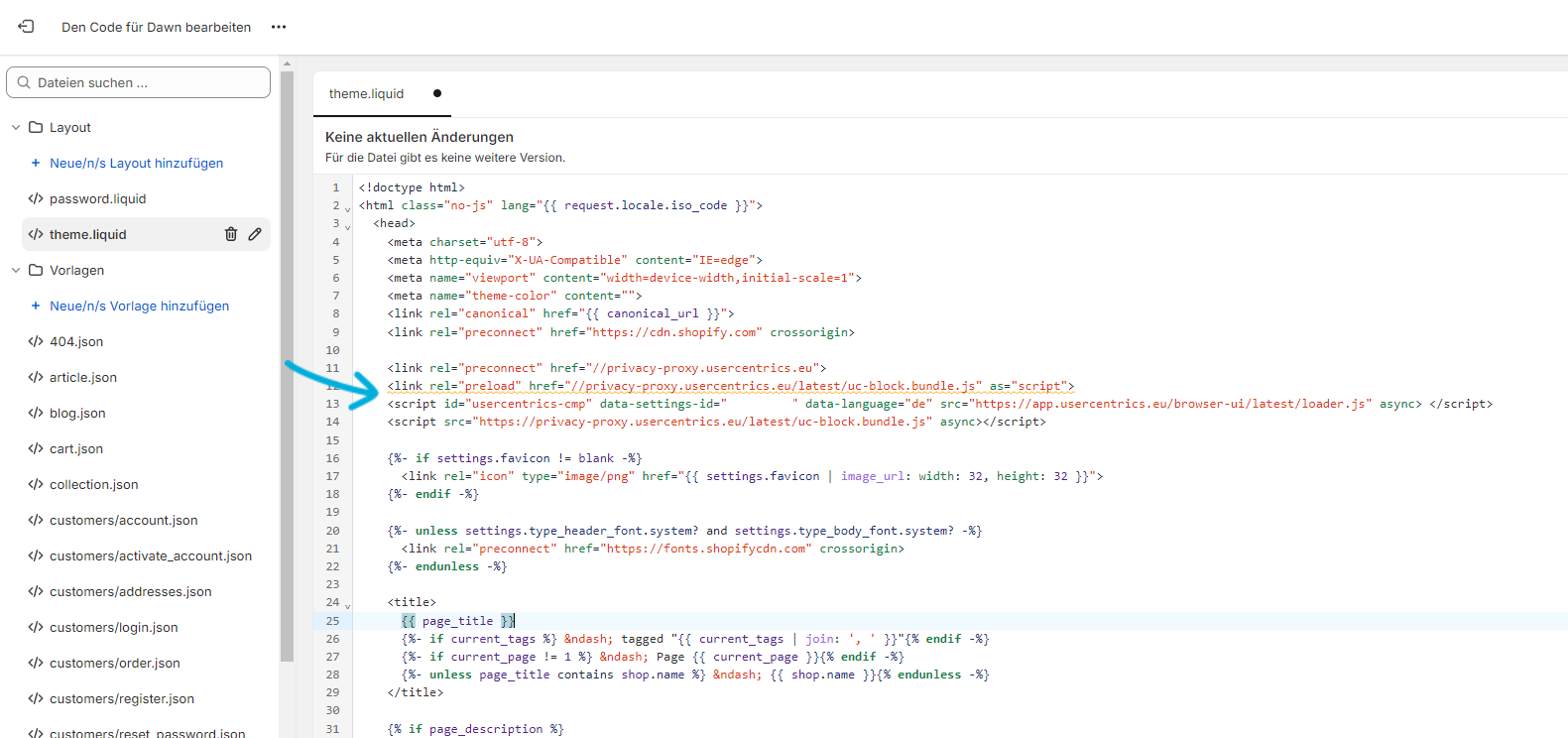
Task: Click the Layout folder icon
Action: [36, 127]
